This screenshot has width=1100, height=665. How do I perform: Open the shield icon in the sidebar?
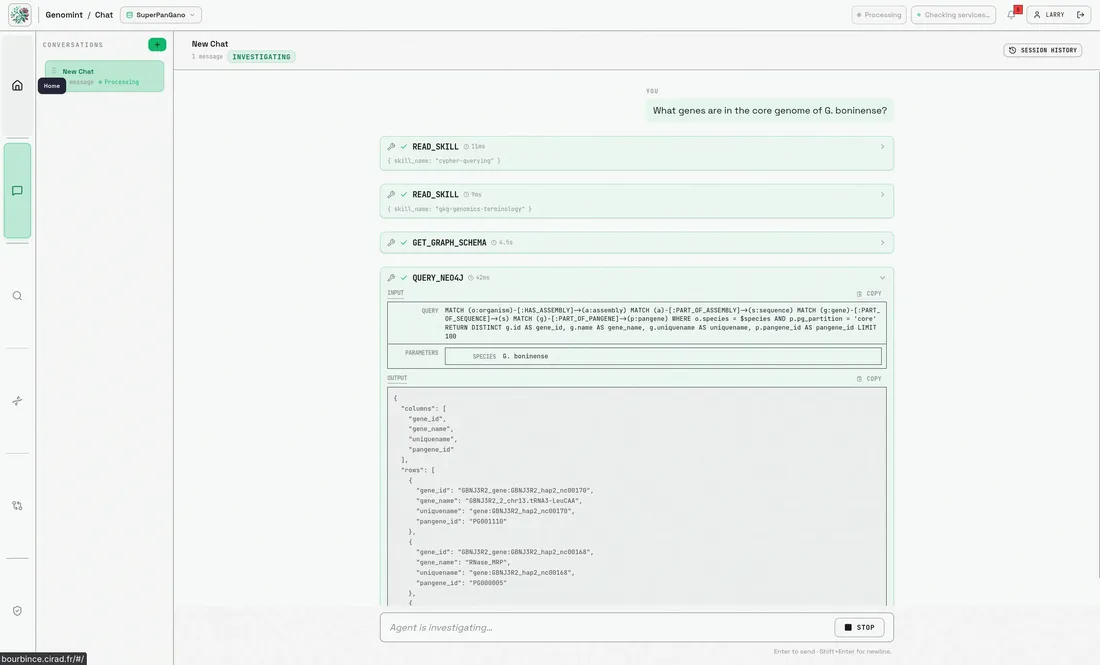tap(18, 611)
